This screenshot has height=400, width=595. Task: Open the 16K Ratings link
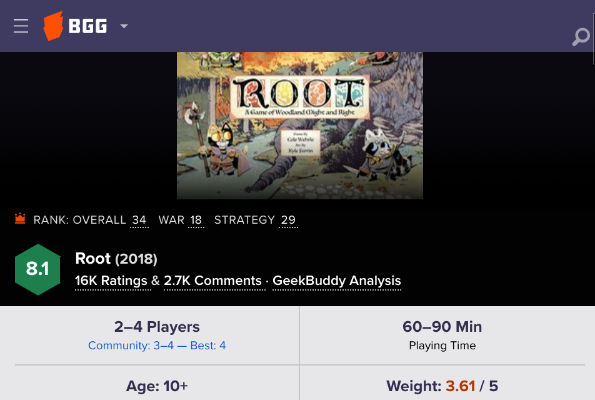tap(111, 281)
